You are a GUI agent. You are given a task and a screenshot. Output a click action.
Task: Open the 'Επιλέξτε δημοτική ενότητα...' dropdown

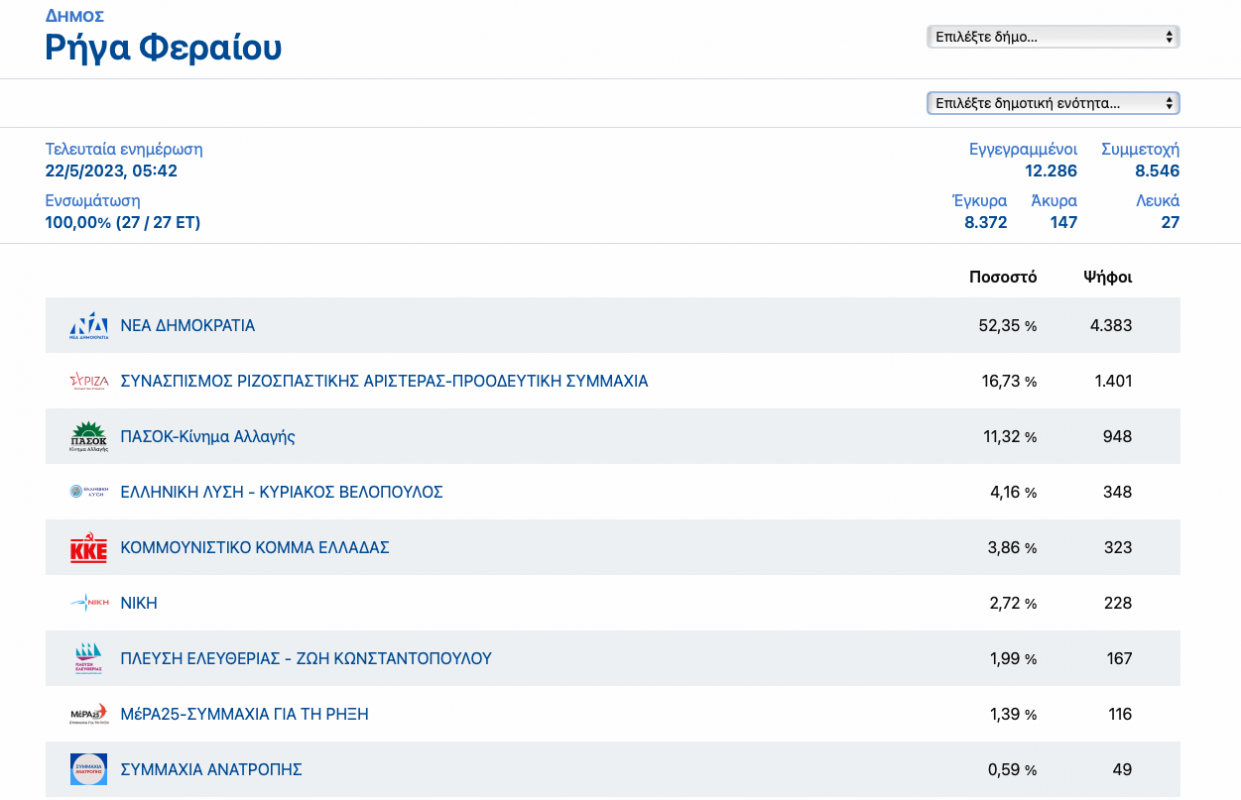1053,103
